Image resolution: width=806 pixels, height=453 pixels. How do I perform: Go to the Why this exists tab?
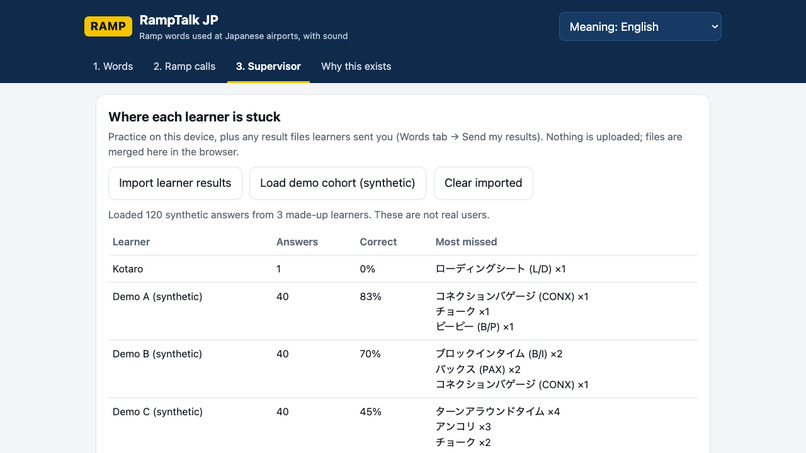356,66
